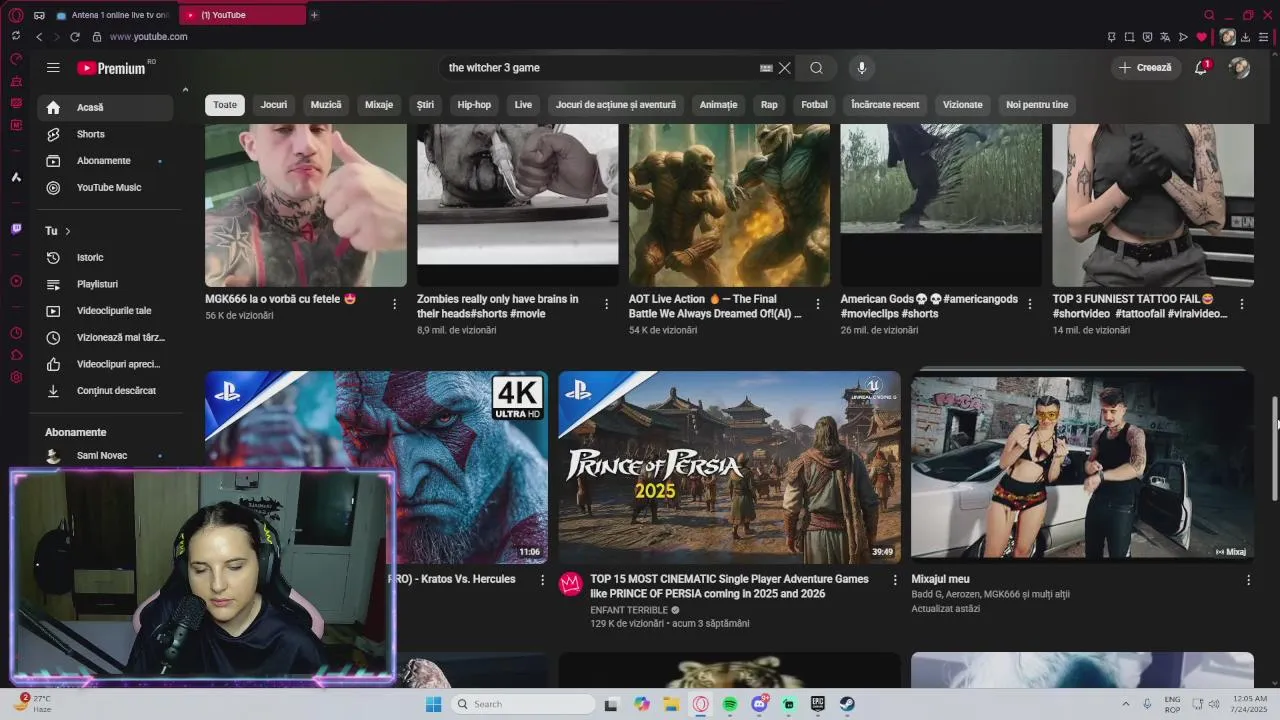This screenshot has height=720, width=1280.
Task: Open the account avatar menu
Action: click(1239, 68)
